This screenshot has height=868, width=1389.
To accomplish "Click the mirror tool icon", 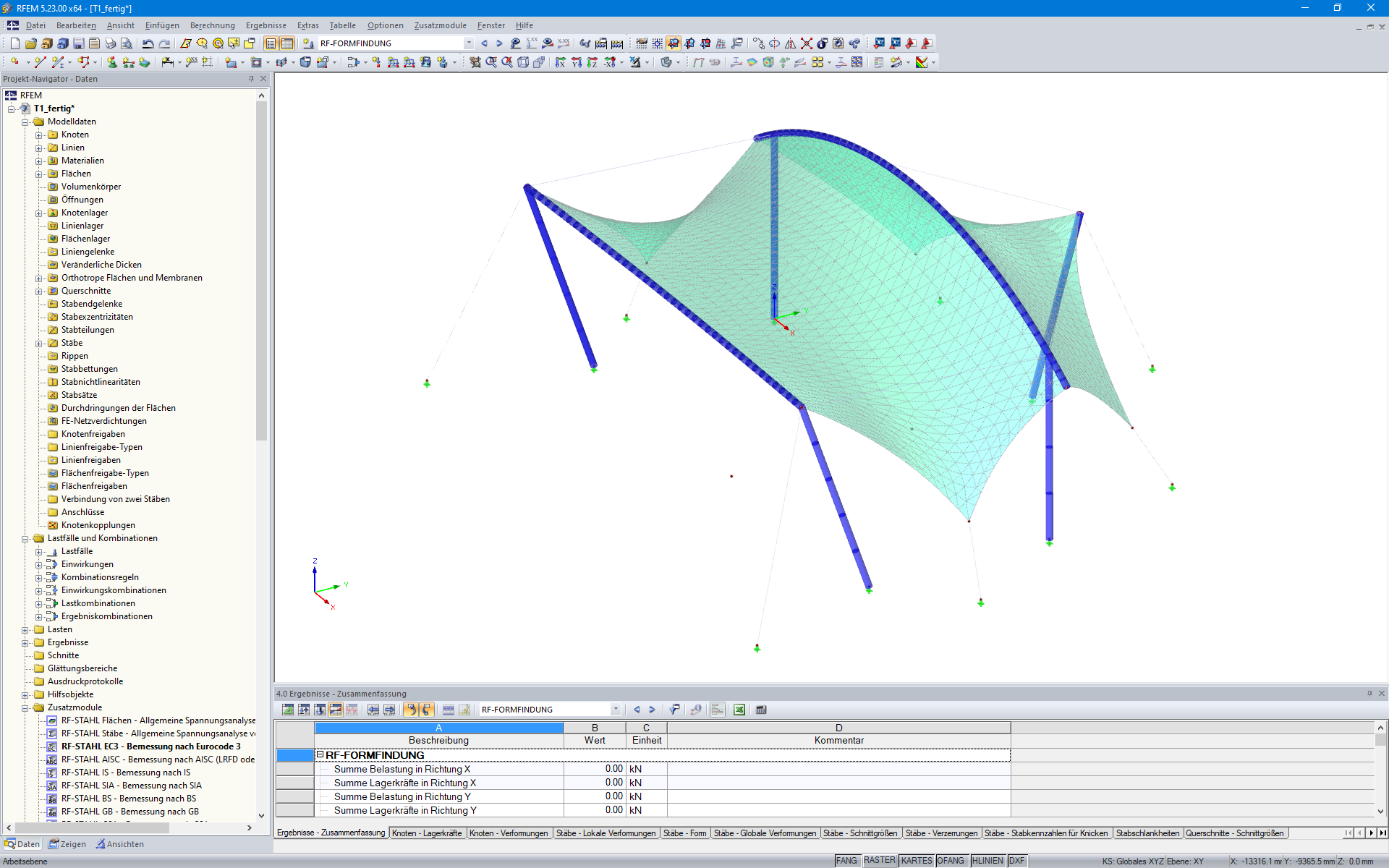I will point(791,43).
